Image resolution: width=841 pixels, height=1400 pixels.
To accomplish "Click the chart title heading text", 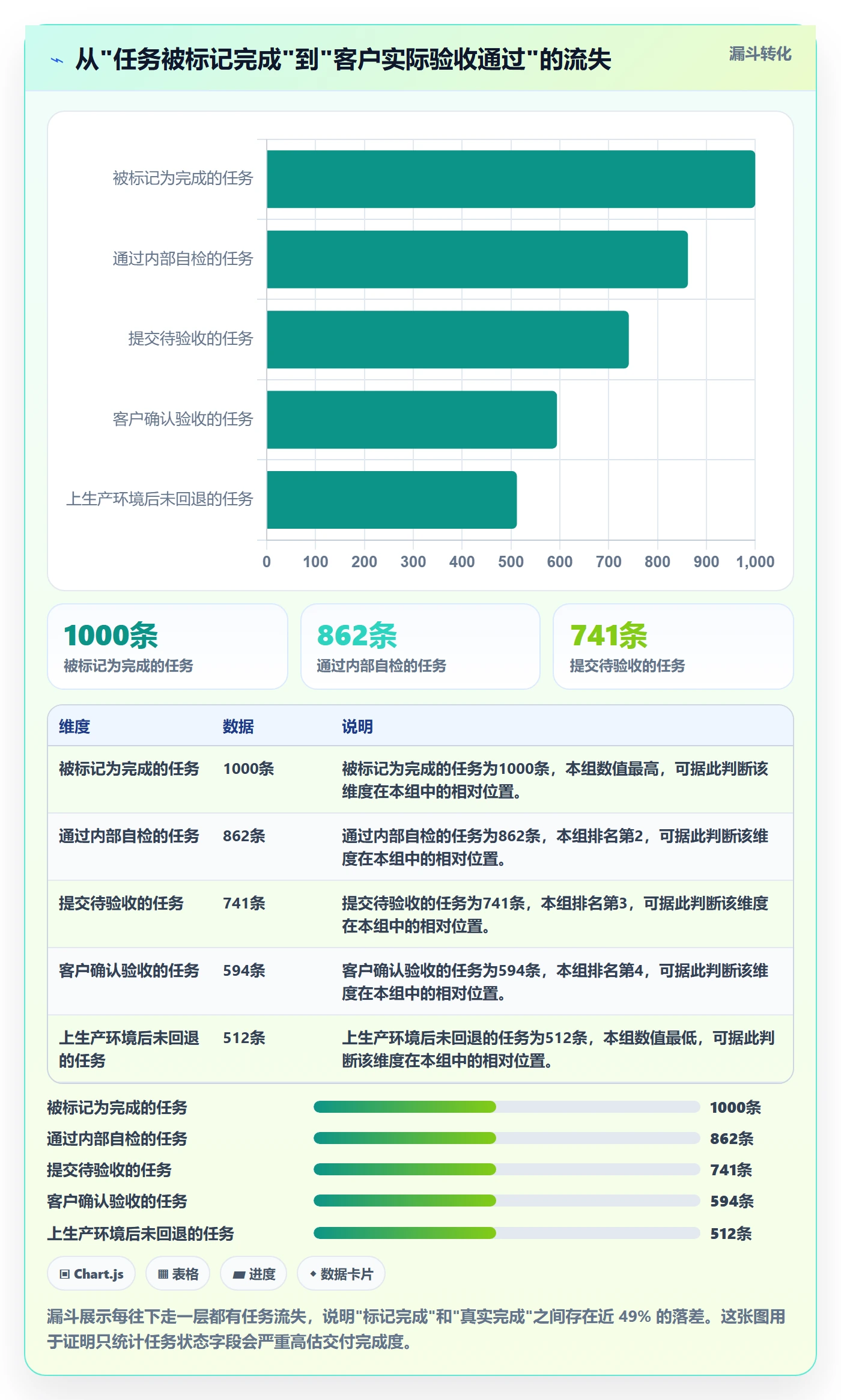I will pyautogui.click(x=343, y=60).
